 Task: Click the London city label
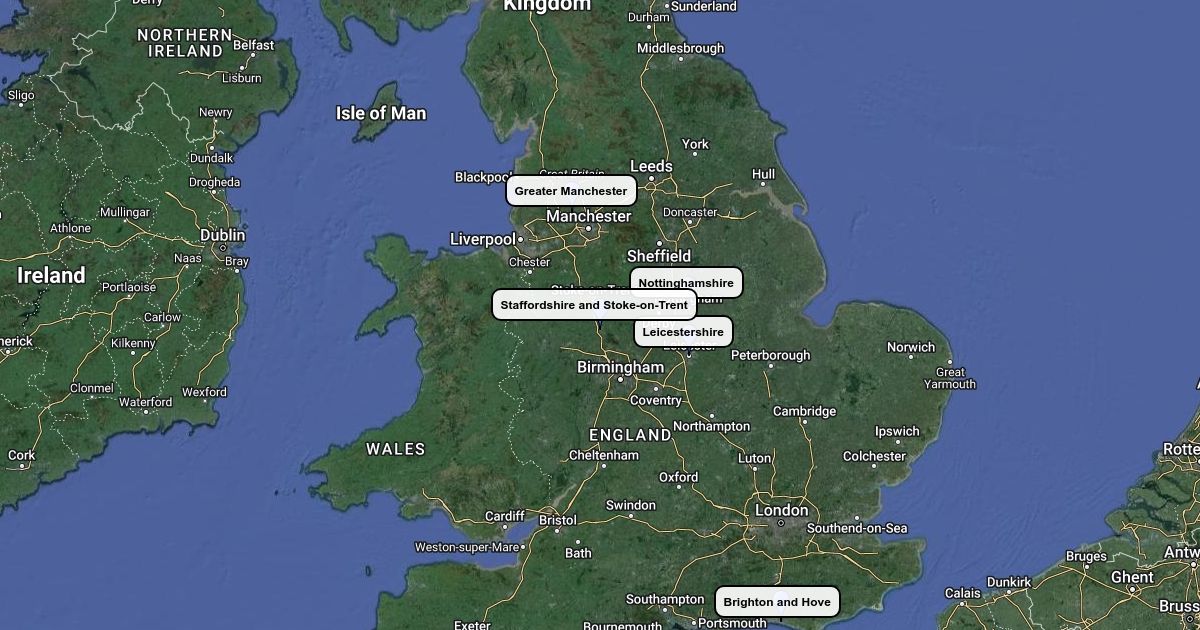tap(781, 510)
